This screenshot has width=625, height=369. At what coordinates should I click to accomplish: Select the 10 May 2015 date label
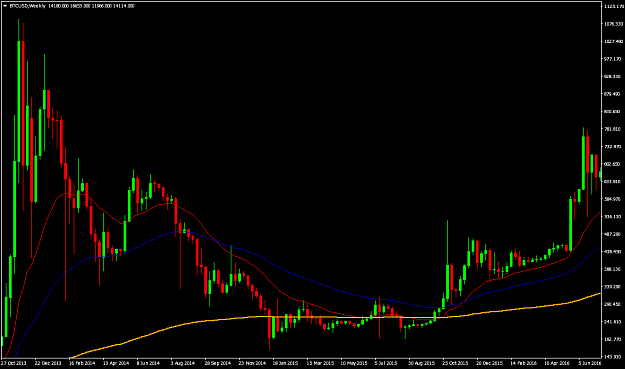tap(354, 363)
